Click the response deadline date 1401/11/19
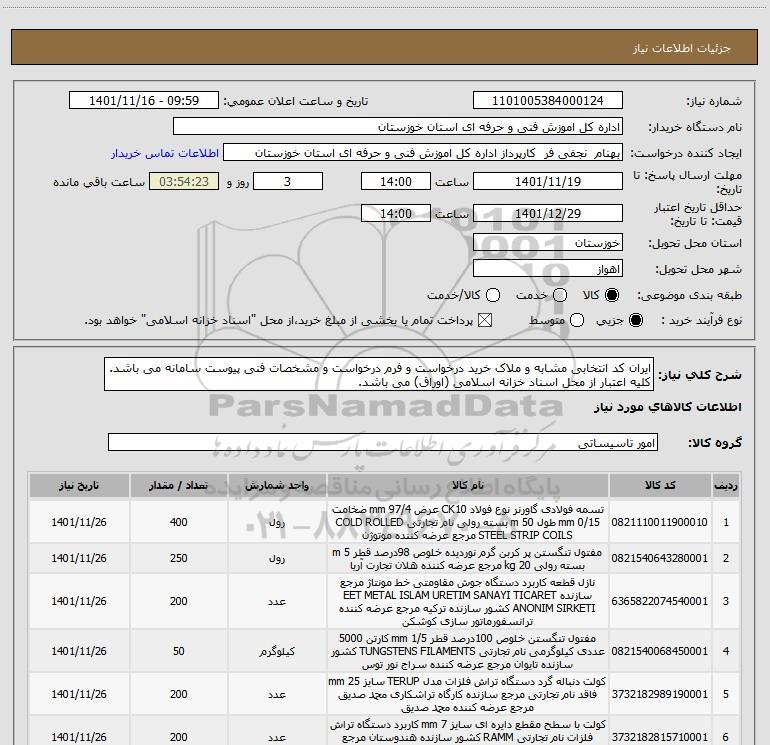The height and width of the screenshot is (745, 770). 548,181
